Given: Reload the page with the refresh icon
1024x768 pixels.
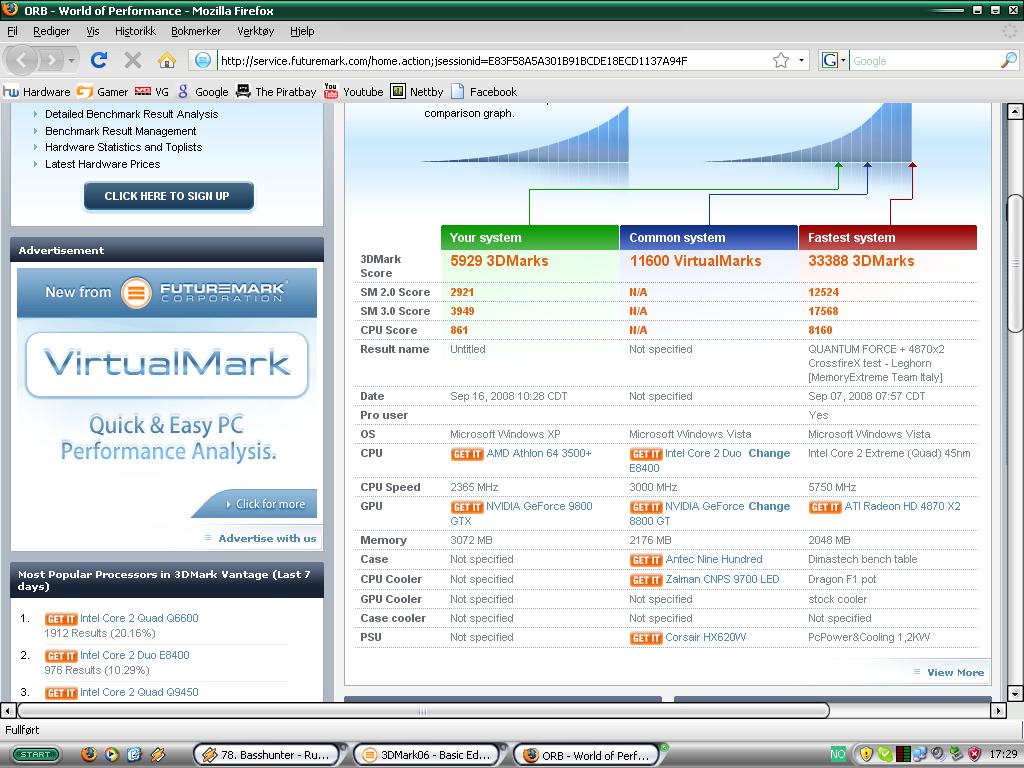Looking at the screenshot, I should [99, 61].
